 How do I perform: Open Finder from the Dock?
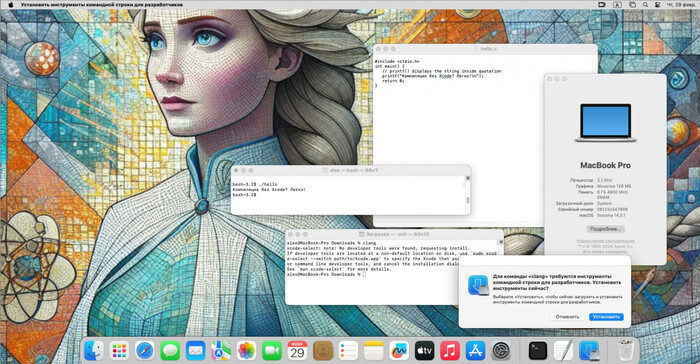(94, 351)
